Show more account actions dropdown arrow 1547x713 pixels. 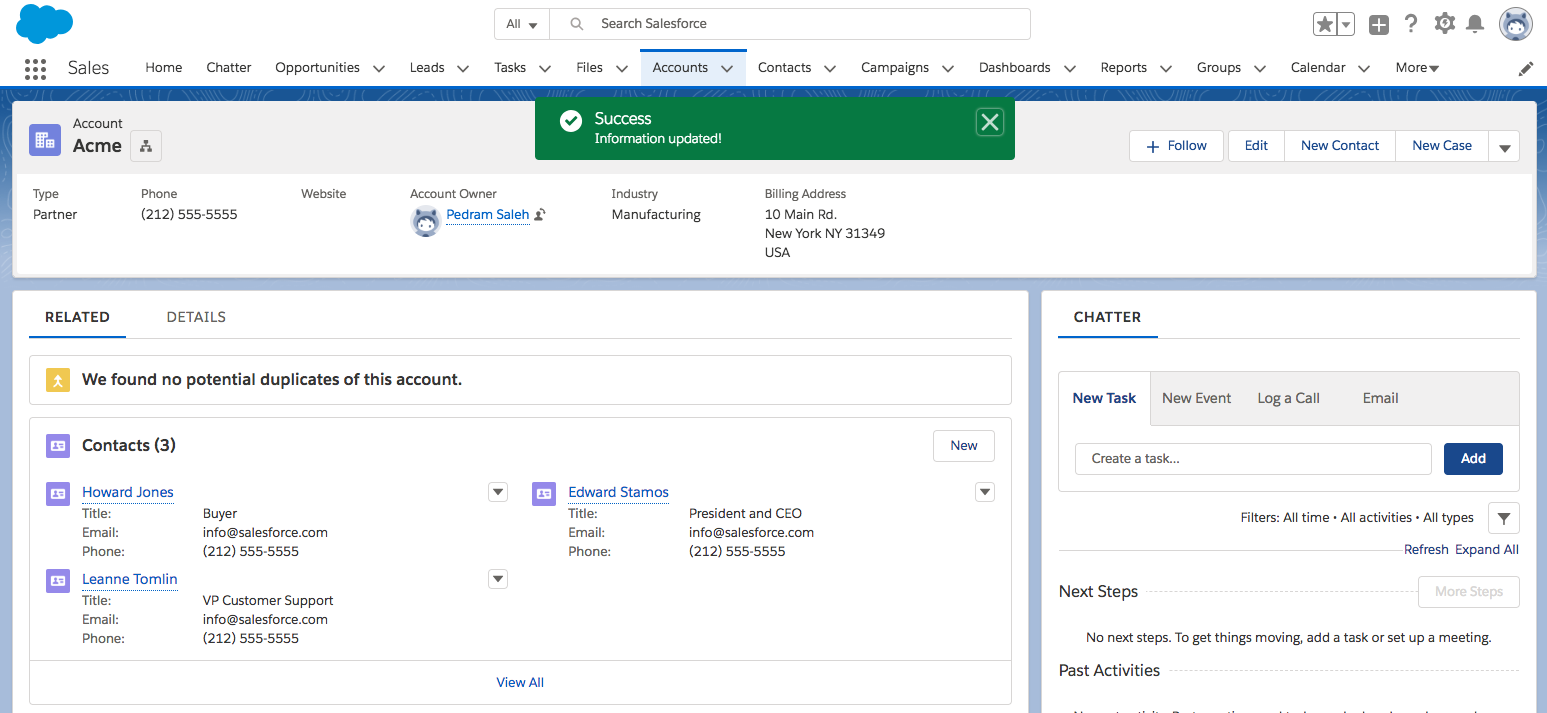tap(1504, 147)
